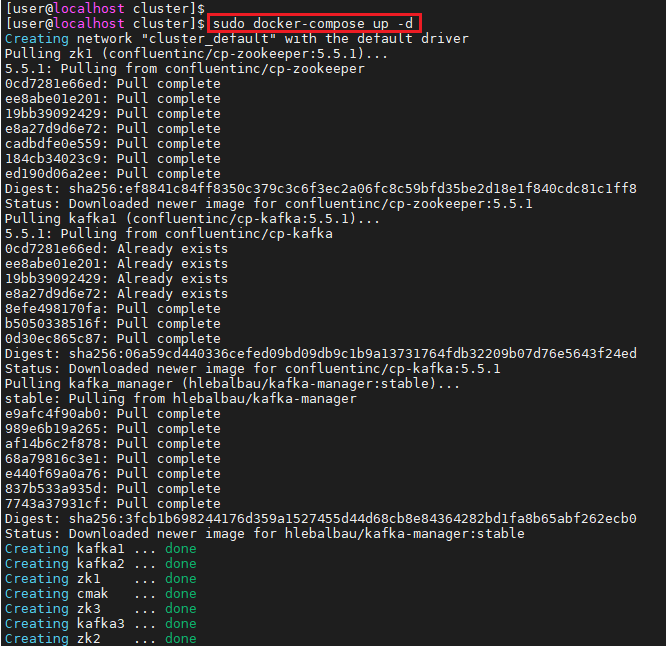Click the 'Creating zk2 ... done' line
Image resolution: width=666 pixels, height=646 pixels.
tap(101, 639)
